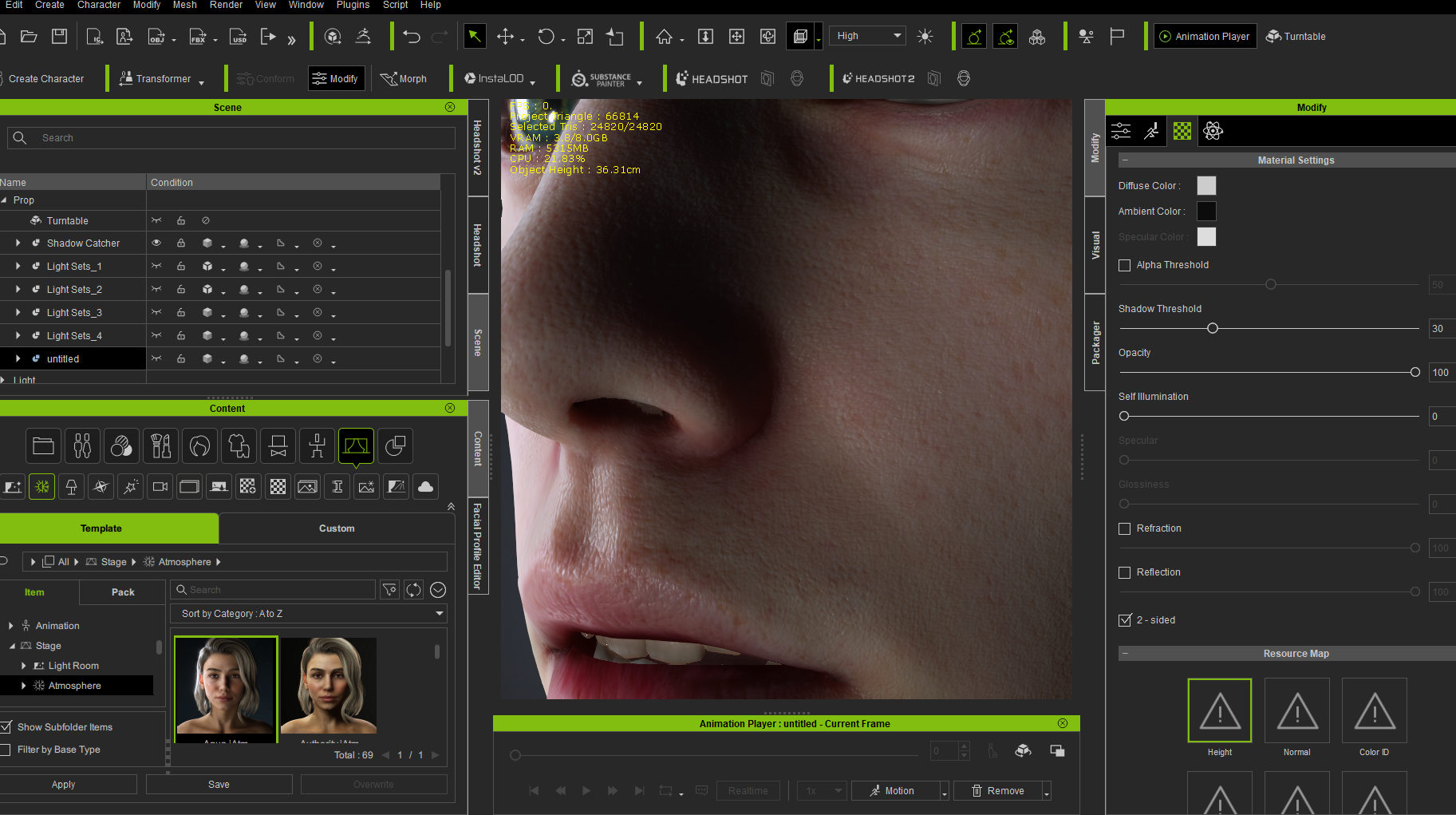Open the Plugins menu
Image resolution: width=1456 pixels, height=815 pixels.
pyautogui.click(x=353, y=5)
